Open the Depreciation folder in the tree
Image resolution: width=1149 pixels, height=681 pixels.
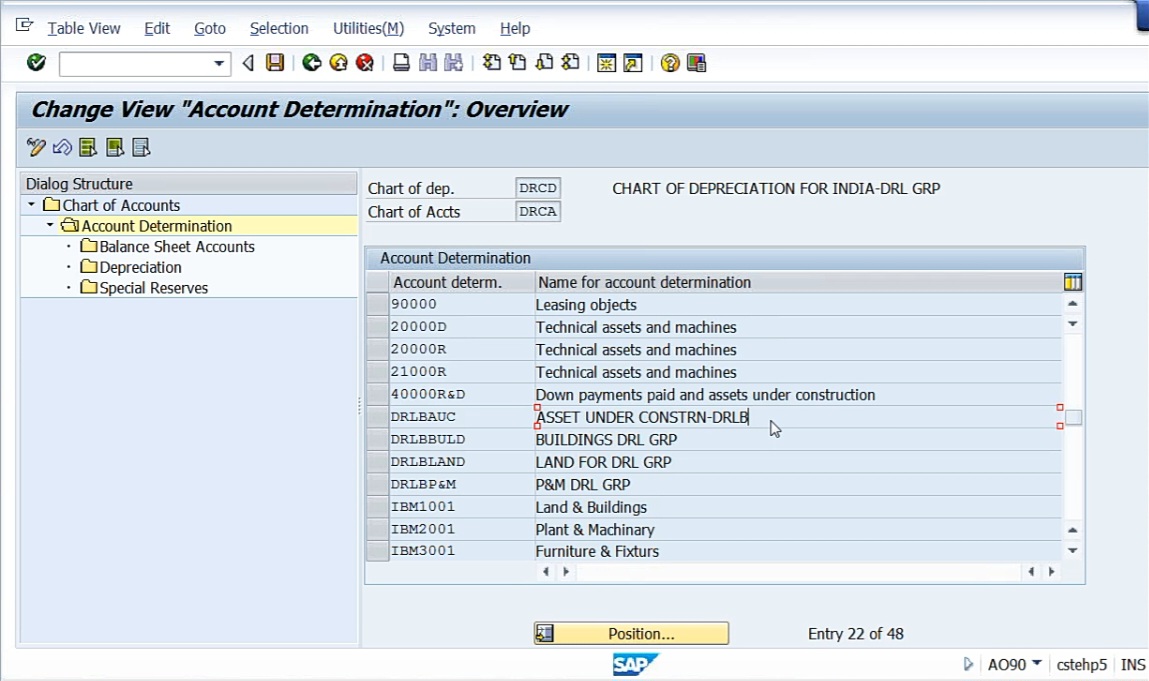pos(131,267)
